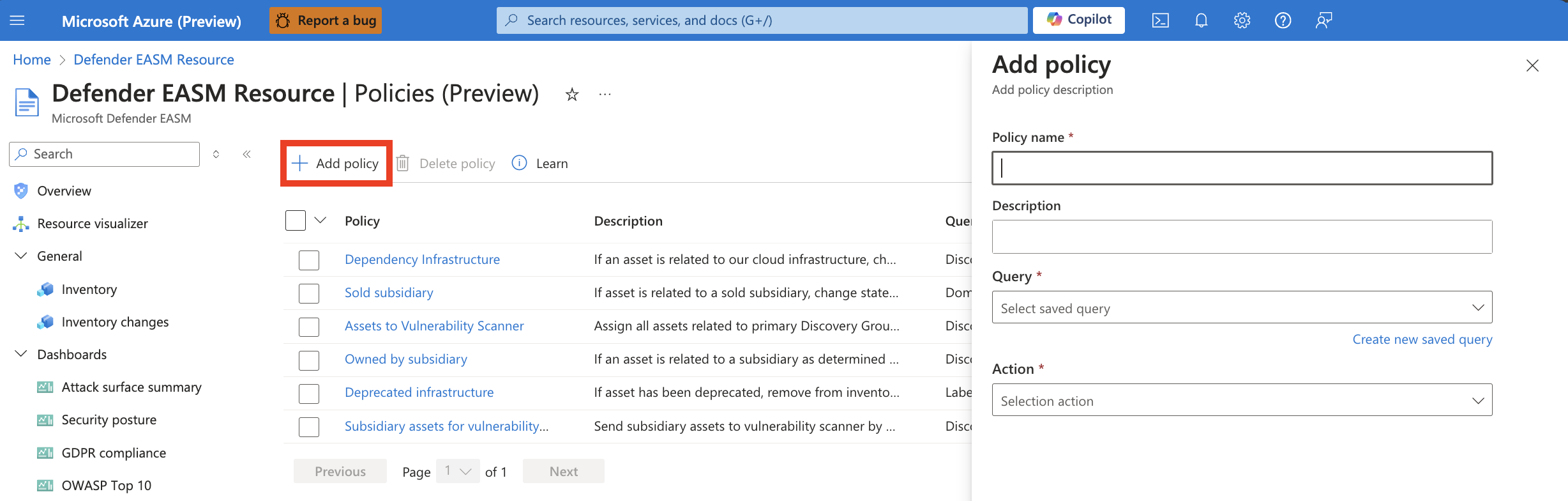The height and width of the screenshot is (501, 1568).
Task: Open Inventory changes in the sidebar
Action: pyautogui.click(x=115, y=322)
